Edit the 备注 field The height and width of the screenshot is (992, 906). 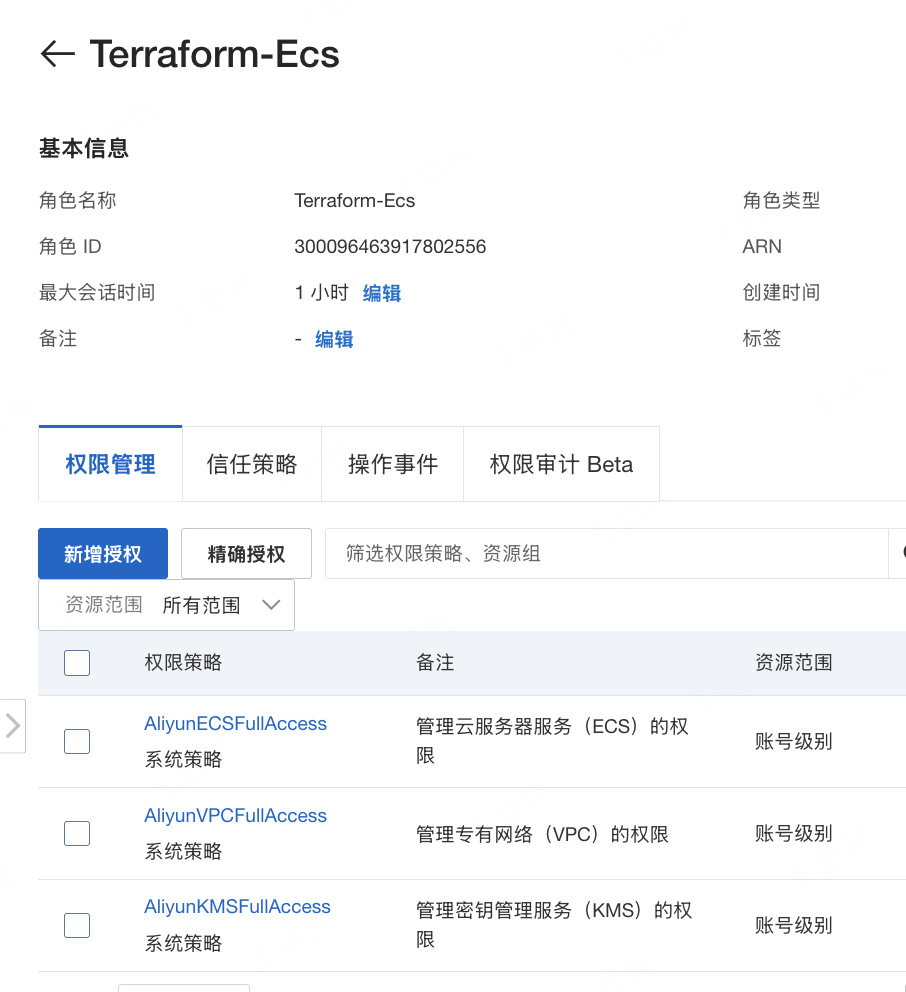point(334,339)
